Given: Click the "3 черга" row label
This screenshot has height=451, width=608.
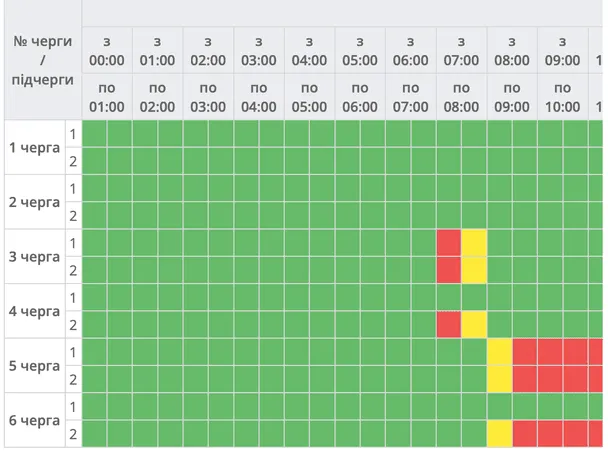Looking at the screenshot, I should coord(34,257).
